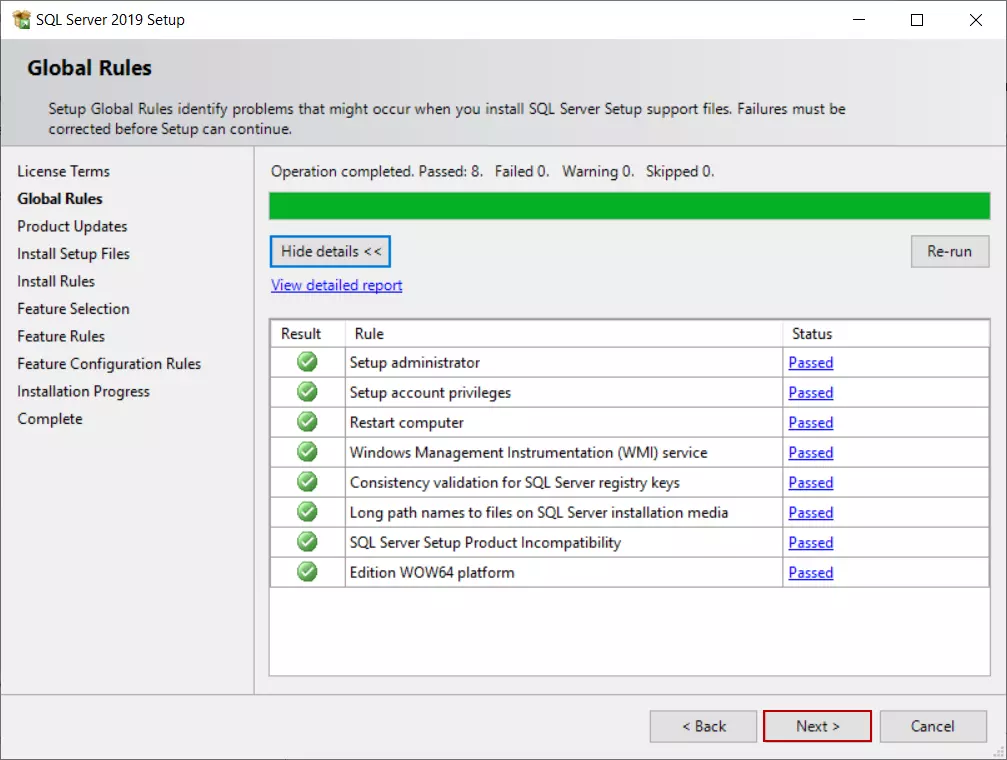Image resolution: width=1007 pixels, height=760 pixels.
Task: Open Passed status for WMI service
Action: (810, 453)
